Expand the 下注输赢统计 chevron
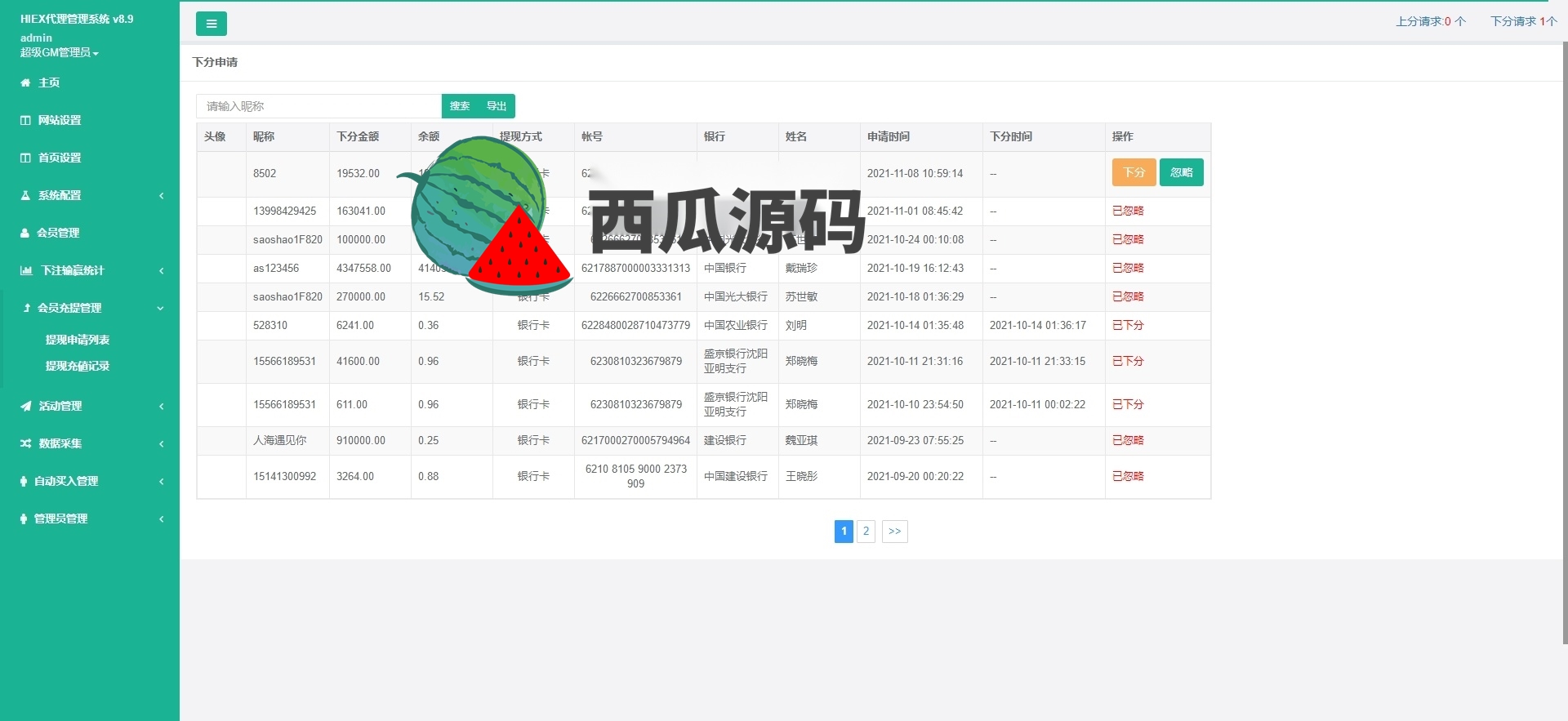Viewport: 1568px width, 721px height. click(162, 270)
